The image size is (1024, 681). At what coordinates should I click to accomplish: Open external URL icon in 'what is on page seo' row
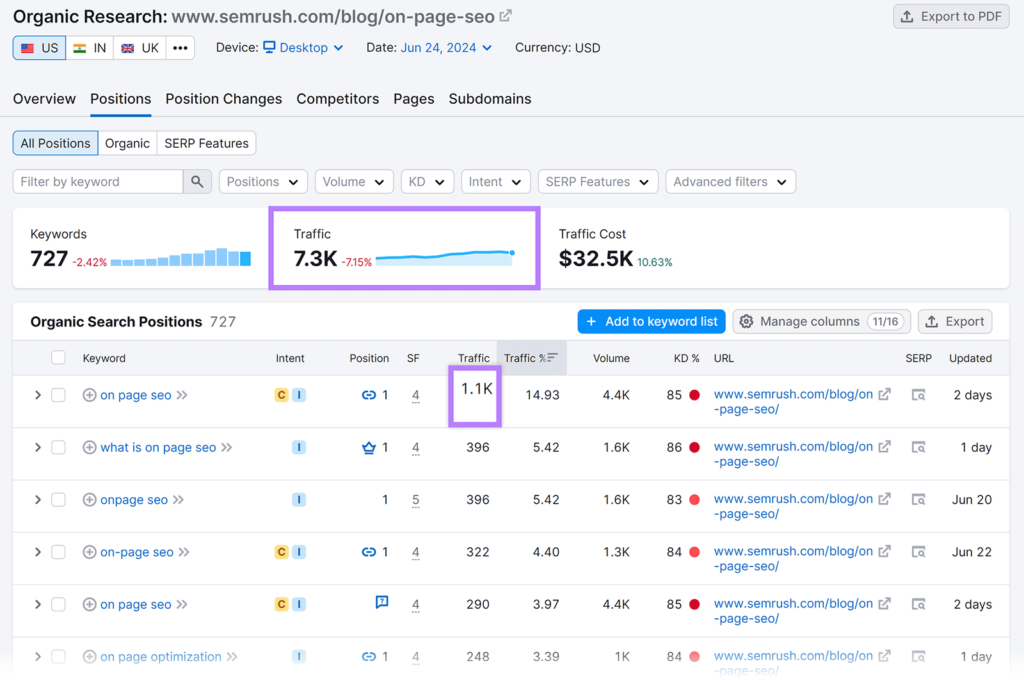point(884,447)
